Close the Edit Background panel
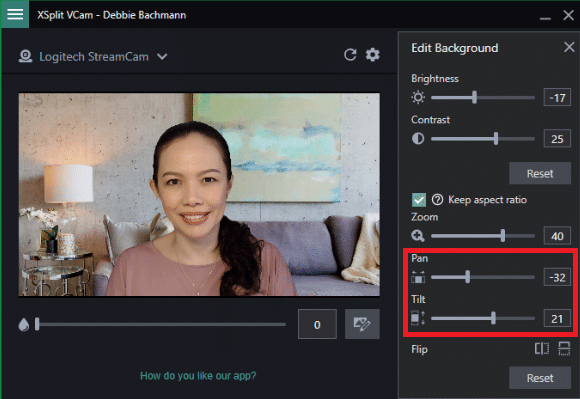Screen dimensions: 580x399 coord(569,47)
